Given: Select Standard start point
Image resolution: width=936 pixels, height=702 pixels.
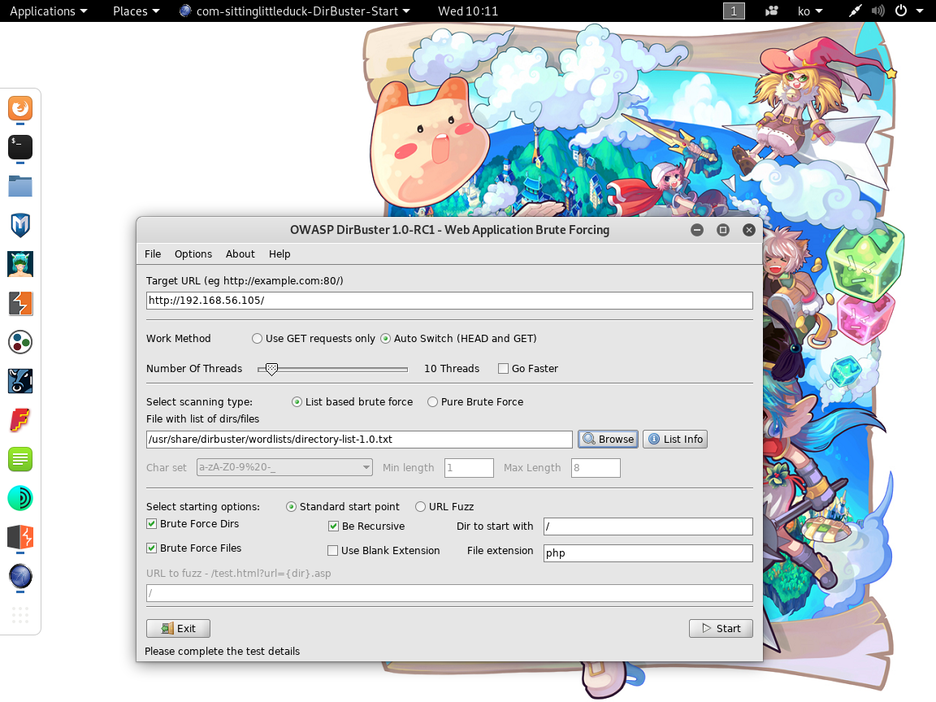Looking at the screenshot, I should [291, 506].
